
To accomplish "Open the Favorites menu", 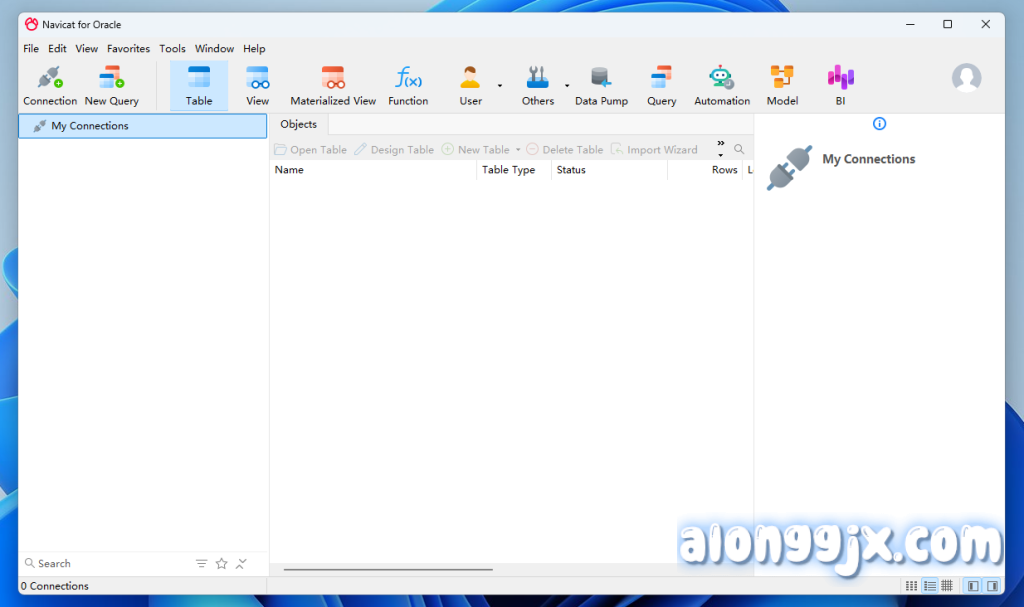I will (128, 48).
